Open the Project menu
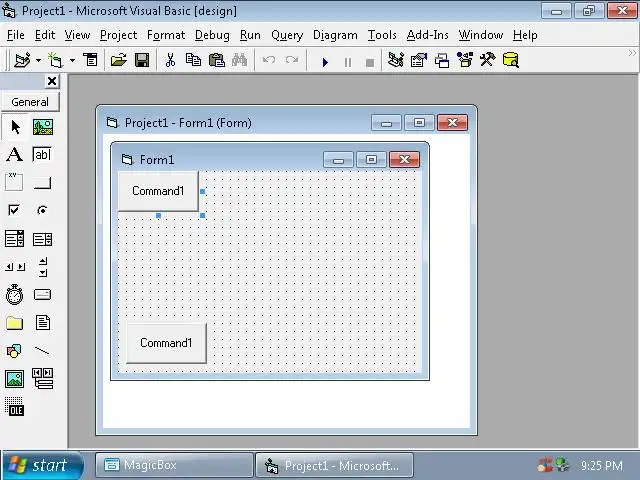640x480 pixels. tap(118, 35)
